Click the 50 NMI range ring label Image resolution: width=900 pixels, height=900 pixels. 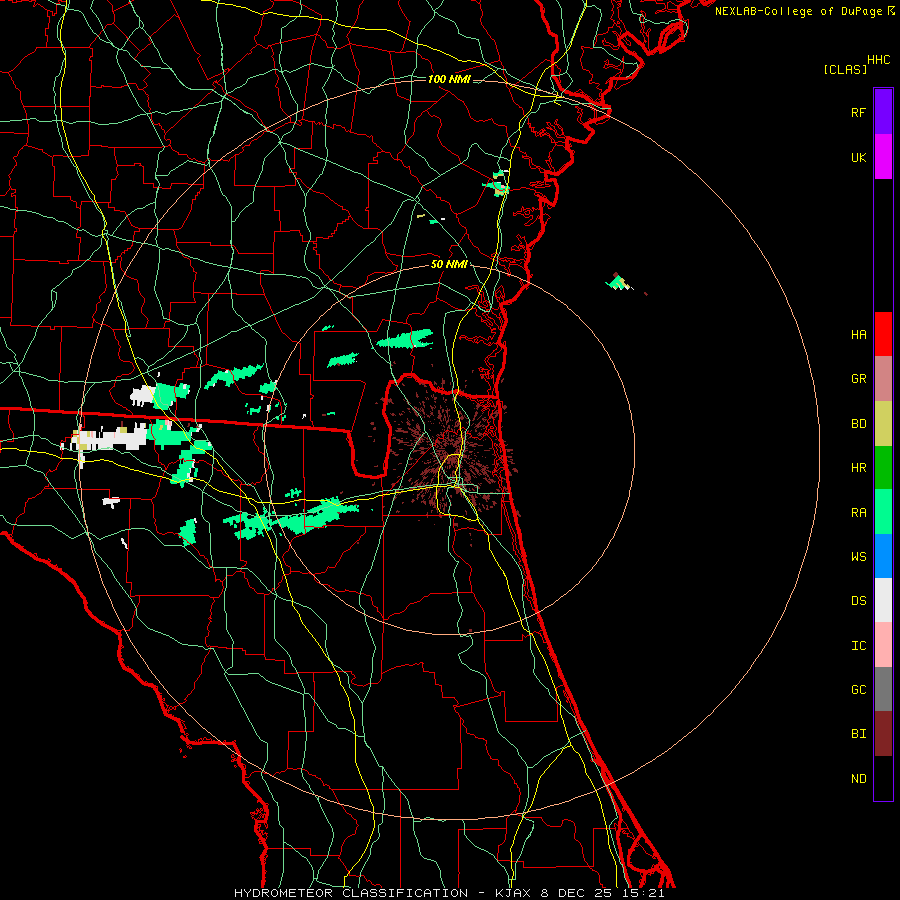[449, 265]
